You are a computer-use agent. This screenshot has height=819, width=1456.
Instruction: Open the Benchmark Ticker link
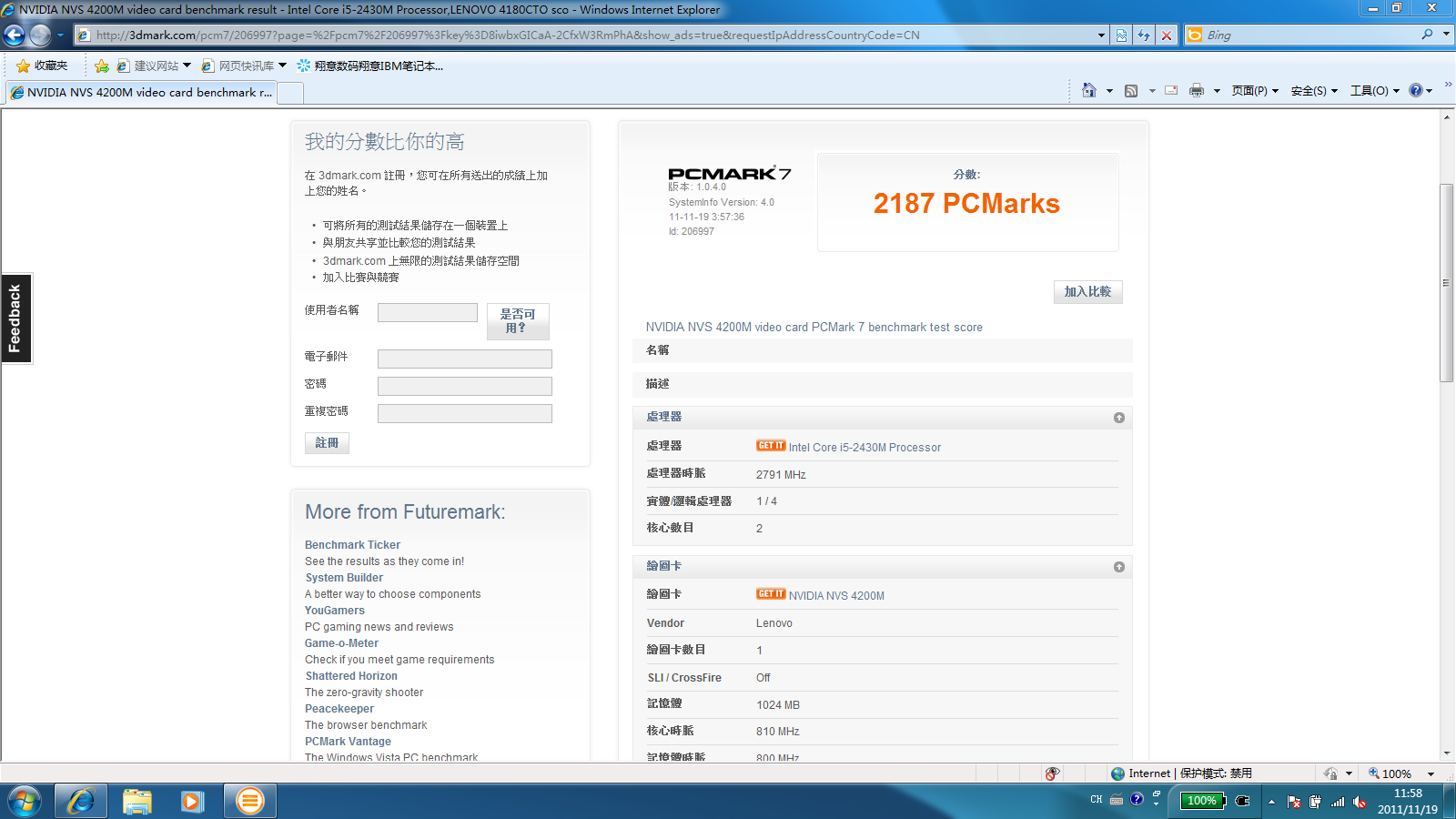click(x=352, y=545)
